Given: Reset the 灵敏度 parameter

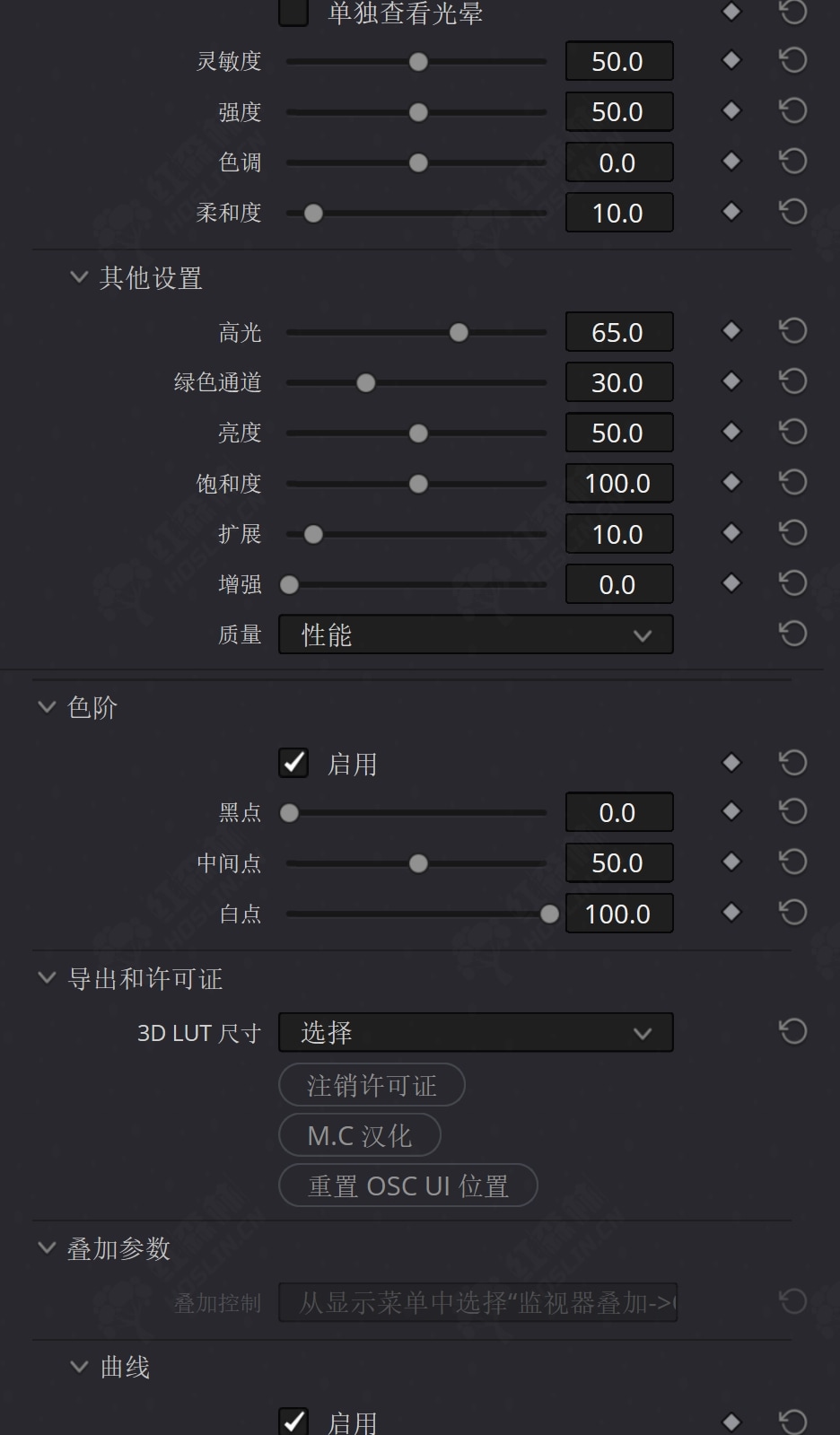Looking at the screenshot, I should click(792, 61).
